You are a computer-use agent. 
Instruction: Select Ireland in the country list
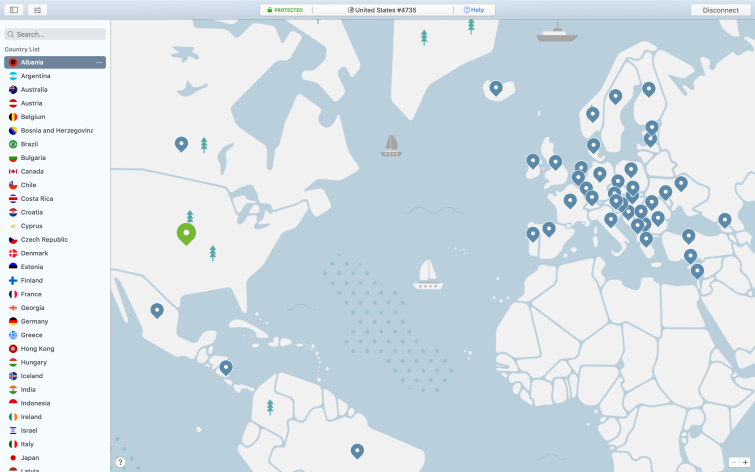click(55, 417)
